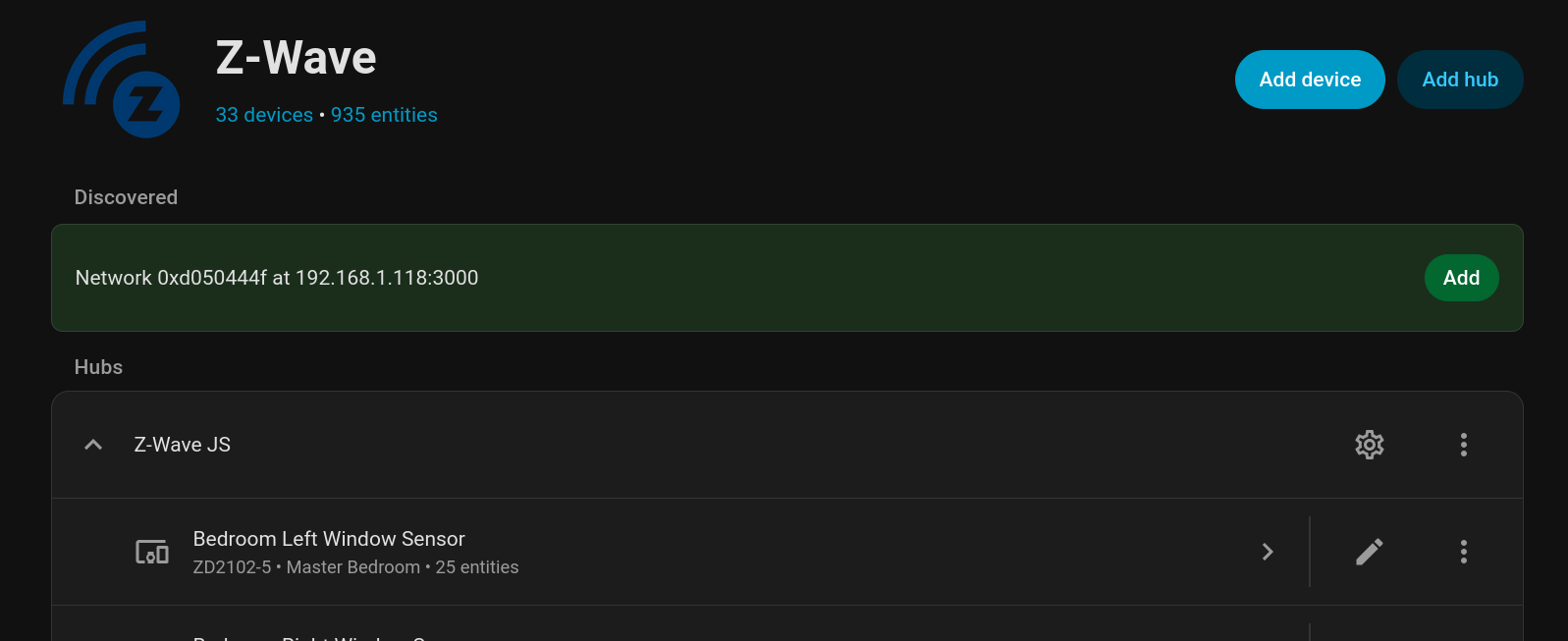
Task: Click the device icon beside Bedroom Left Window Sensor
Action: pos(152,552)
